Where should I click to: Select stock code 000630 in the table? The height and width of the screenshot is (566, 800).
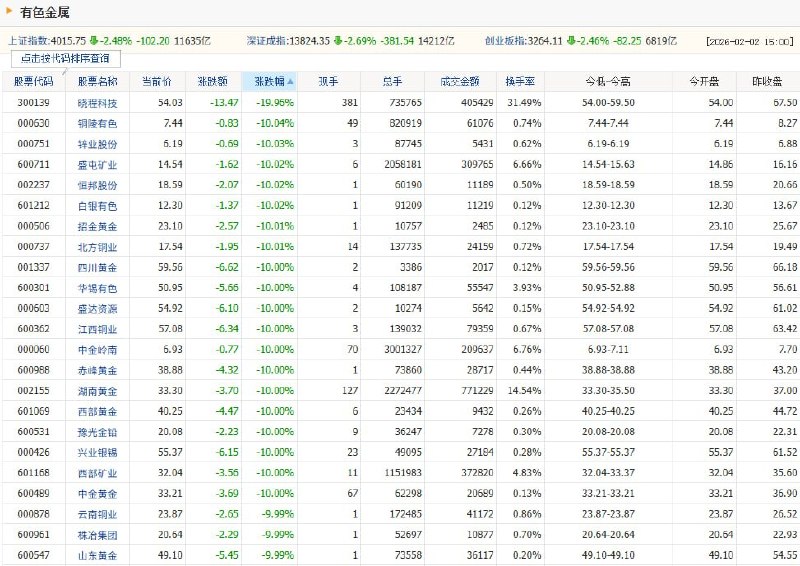click(x=33, y=123)
